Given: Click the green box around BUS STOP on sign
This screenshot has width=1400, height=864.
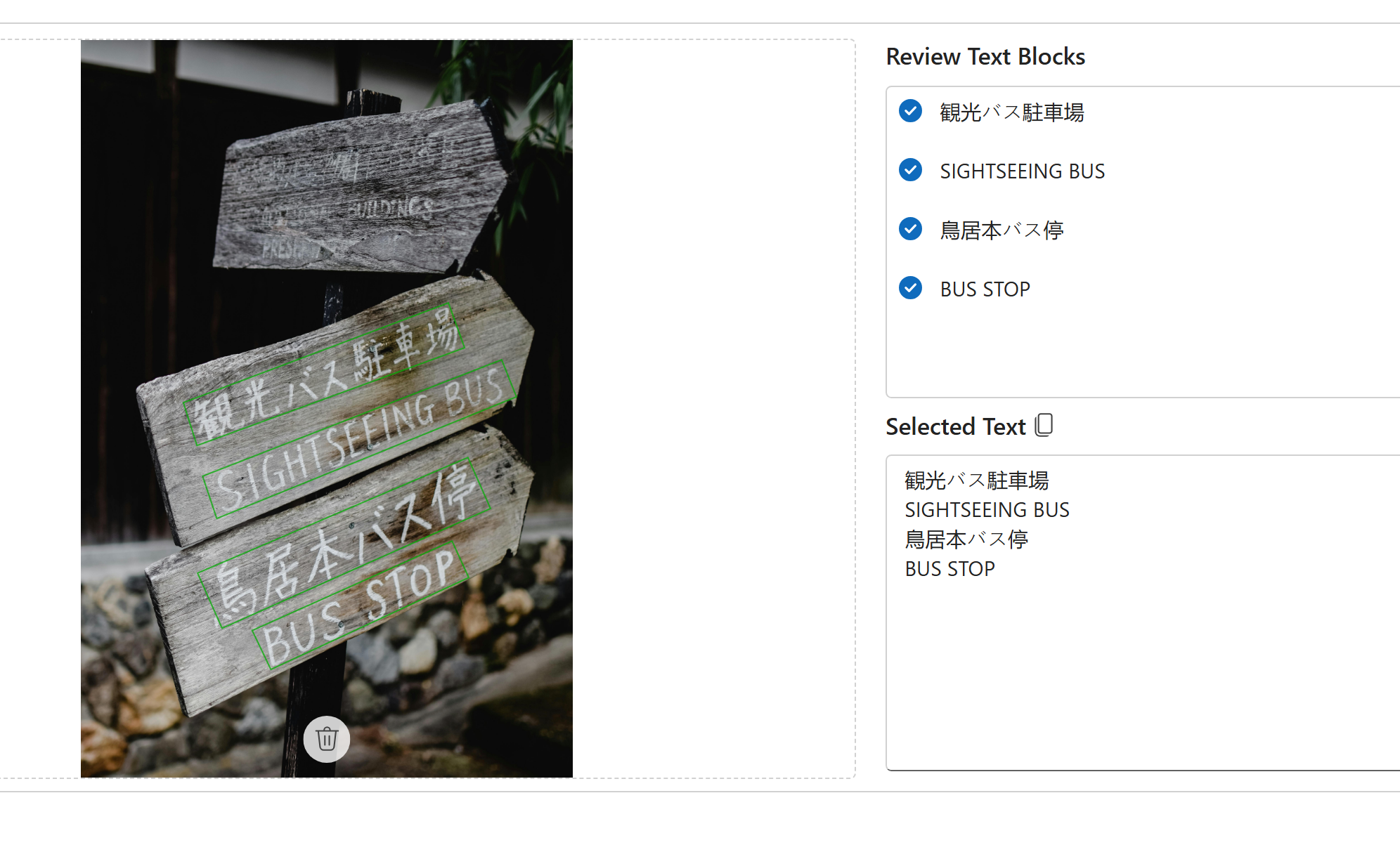Looking at the screenshot, I should (x=360, y=604).
